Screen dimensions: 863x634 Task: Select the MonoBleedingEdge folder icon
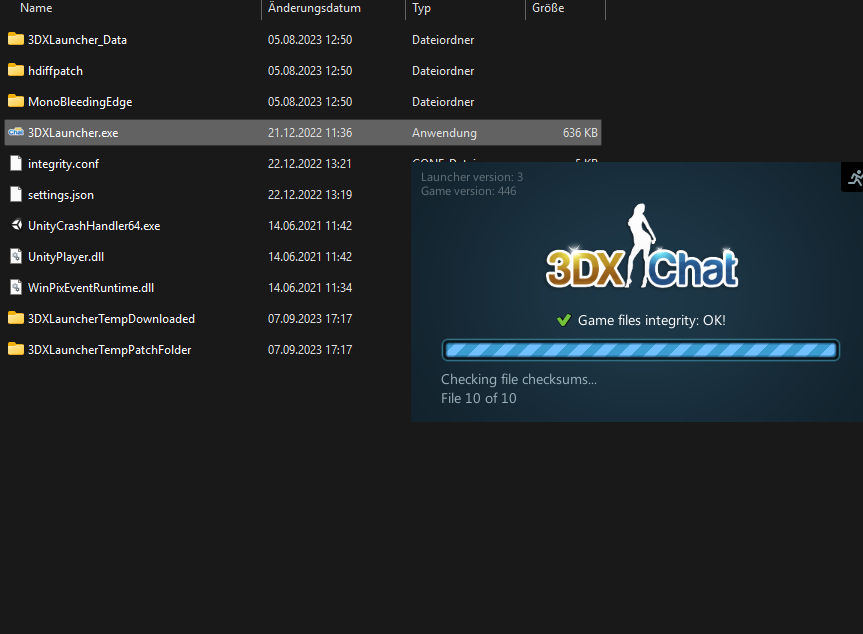(16, 101)
